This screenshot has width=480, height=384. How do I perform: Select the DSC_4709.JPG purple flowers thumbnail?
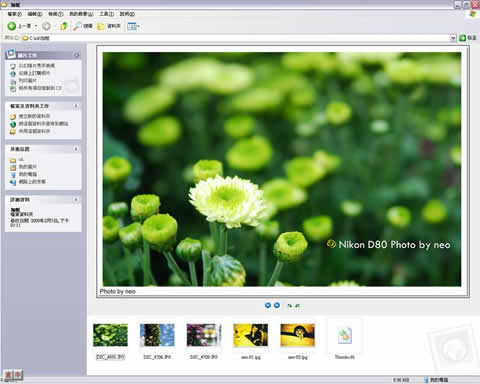pos(204,335)
